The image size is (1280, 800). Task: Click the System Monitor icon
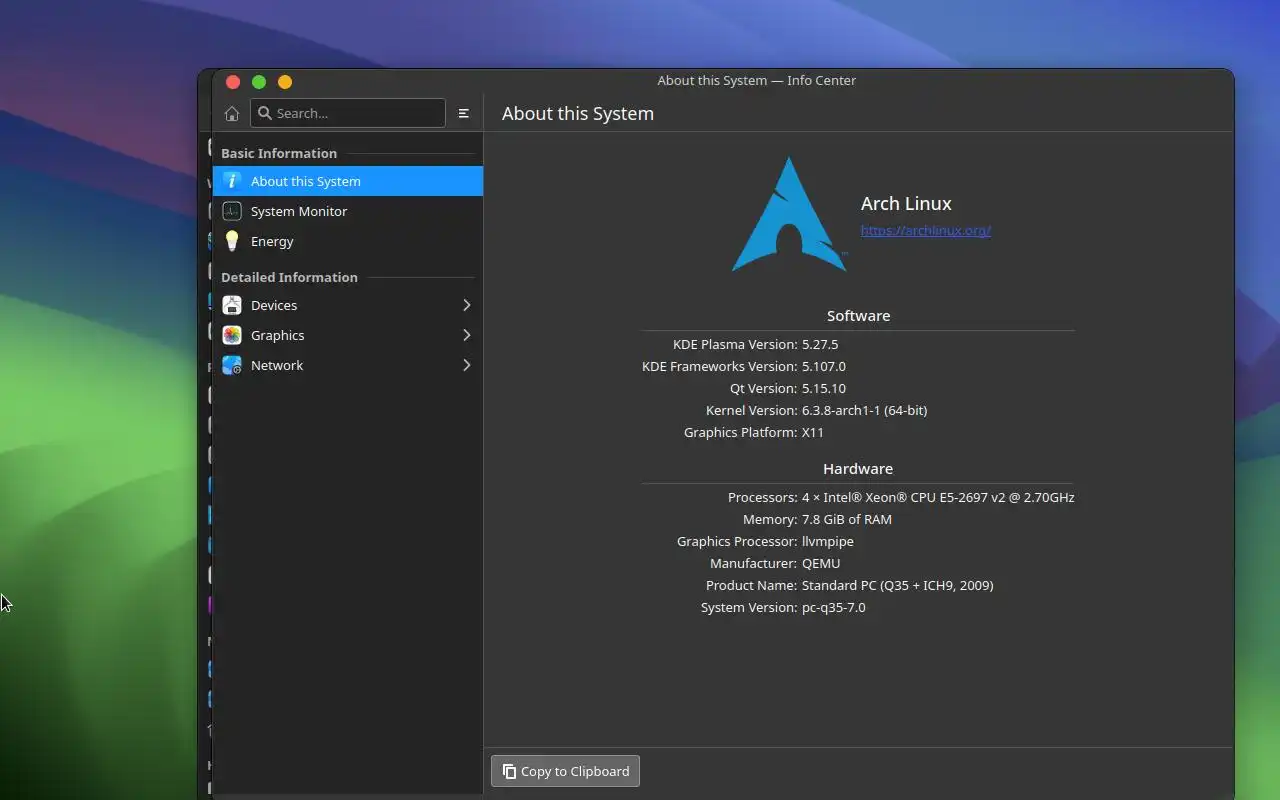pyautogui.click(x=232, y=211)
